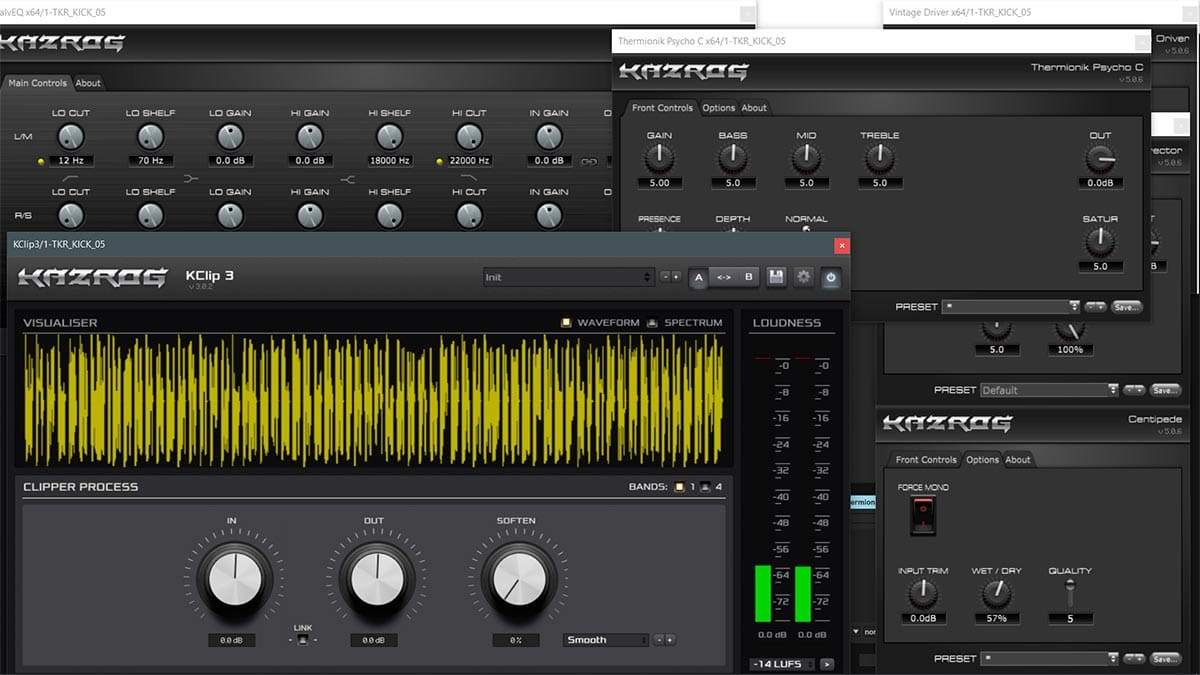Open the Main Controls tab in the EQ window

[37, 83]
